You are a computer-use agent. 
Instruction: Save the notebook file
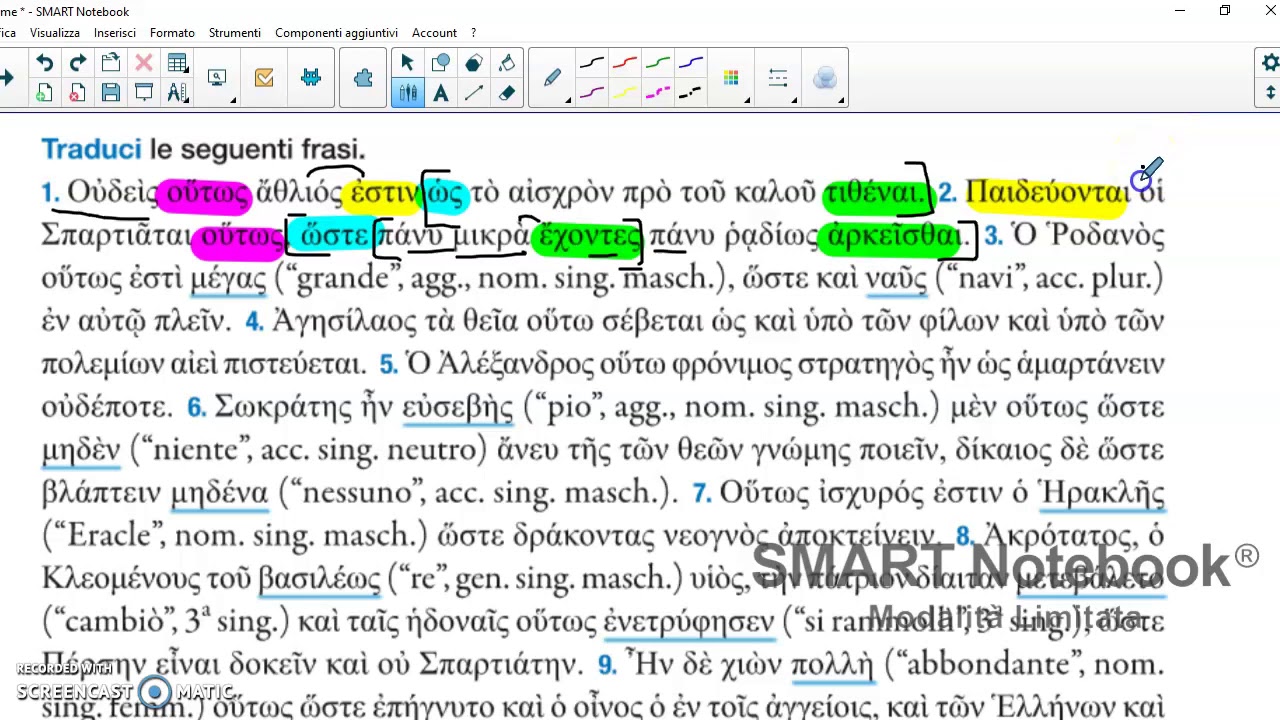(x=111, y=93)
